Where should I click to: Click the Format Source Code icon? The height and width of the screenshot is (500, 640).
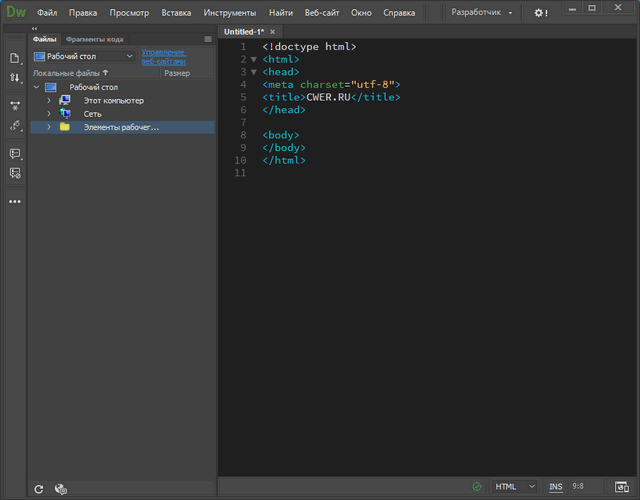click(14, 126)
